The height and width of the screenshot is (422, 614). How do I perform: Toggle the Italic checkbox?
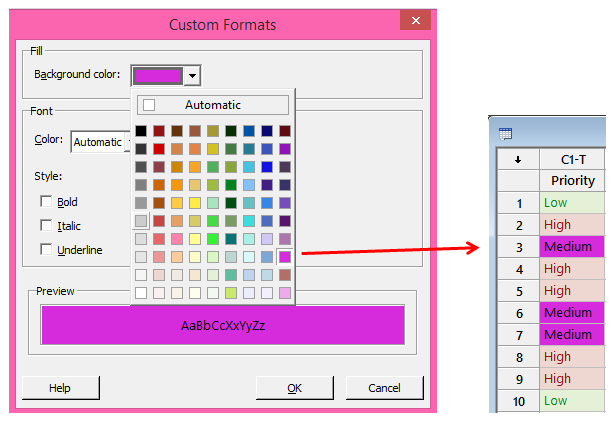pyautogui.click(x=47, y=226)
